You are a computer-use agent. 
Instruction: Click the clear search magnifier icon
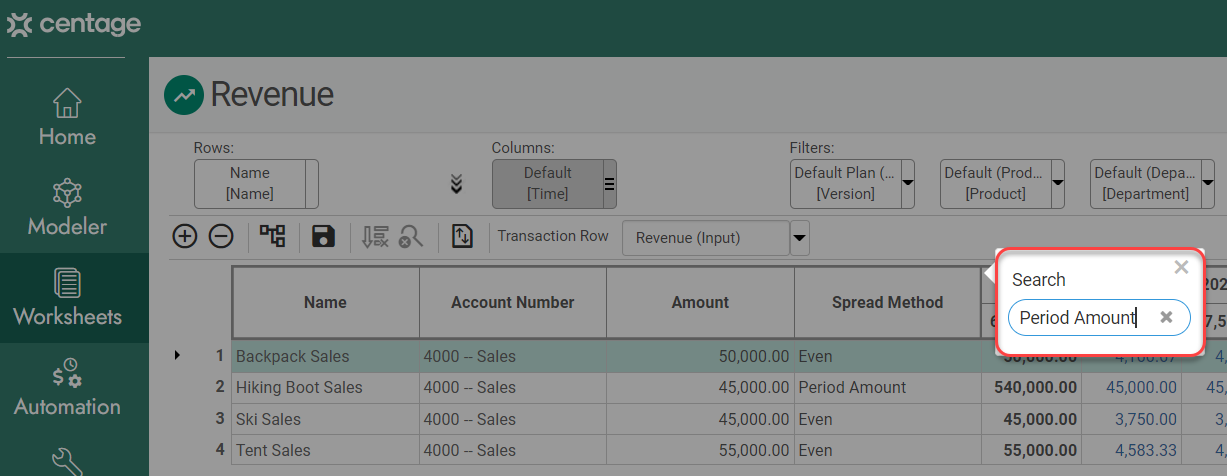pyautogui.click(x=411, y=236)
